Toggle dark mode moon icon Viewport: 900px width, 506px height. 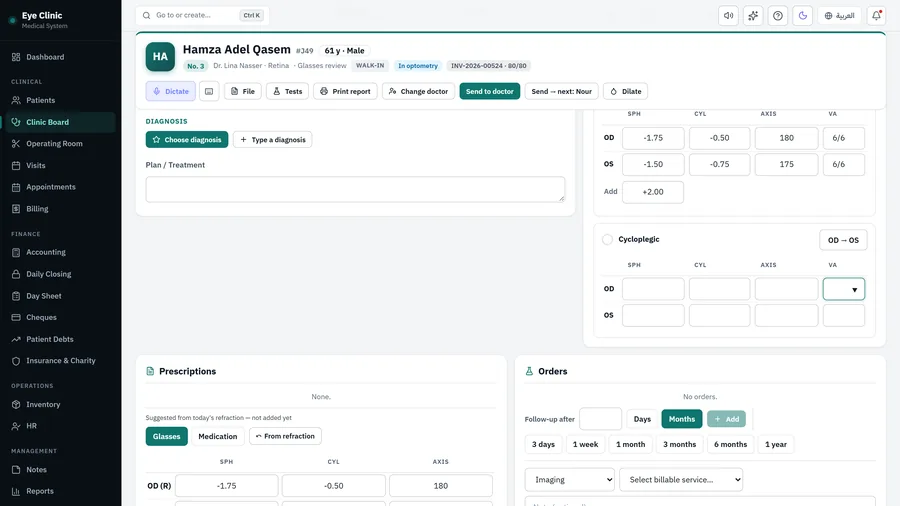(x=802, y=15)
